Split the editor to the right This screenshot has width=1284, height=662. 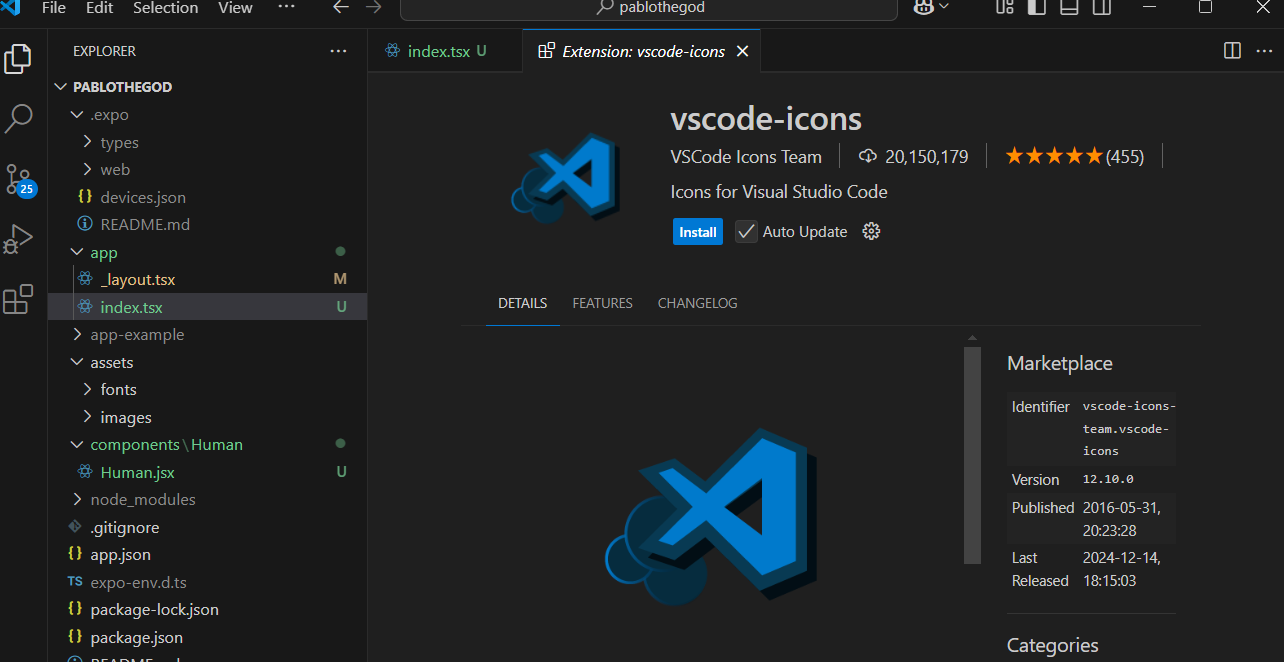tap(1232, 51)
